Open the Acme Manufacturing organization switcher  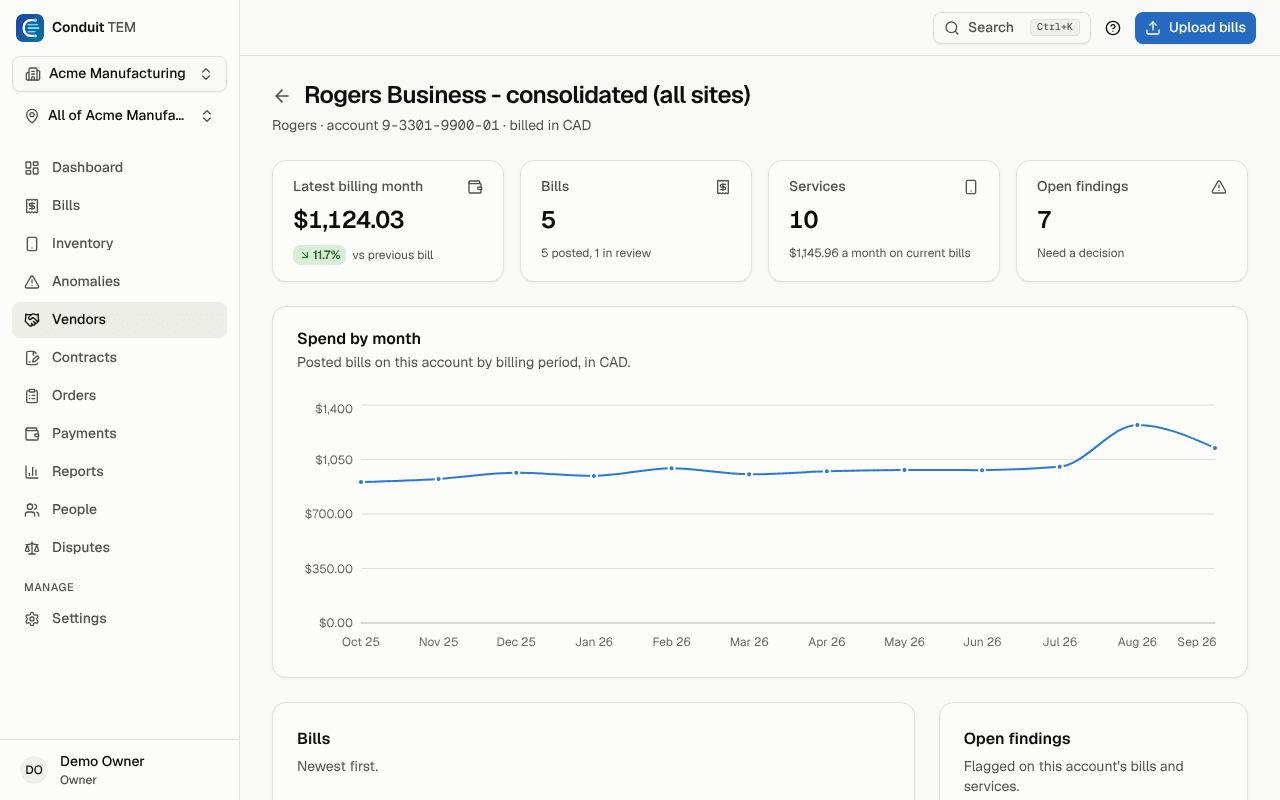point(120,74)
